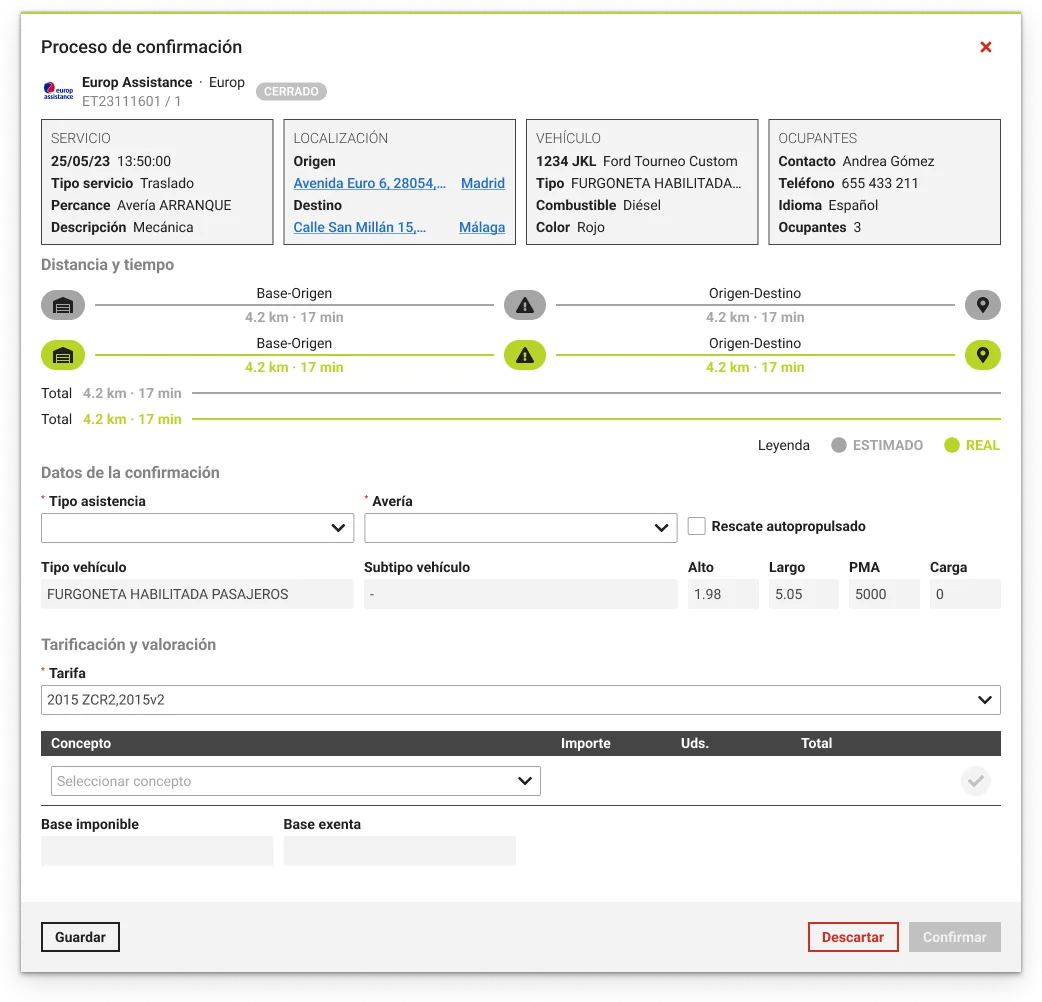Expand the Tarifa dropdown
This screenshot has height=1002, width=1042.
click(x=520, y=700)
